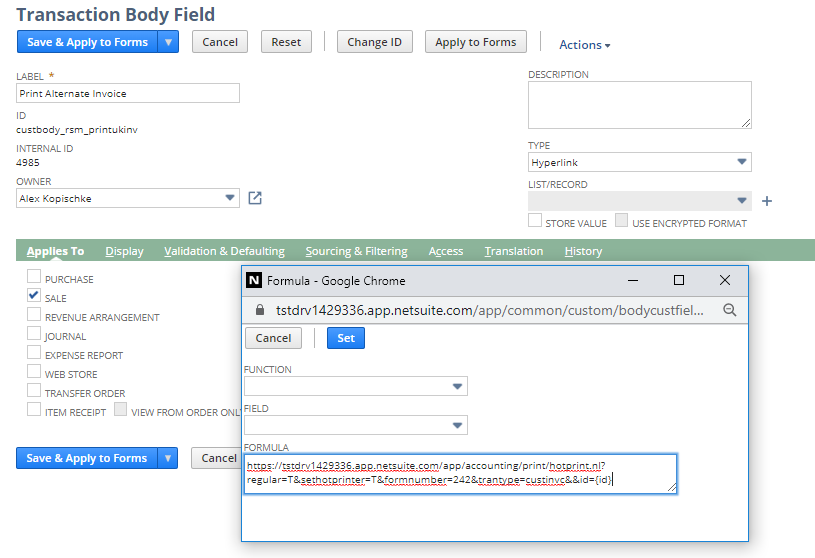The height and width of the screenshot is (558, 815).
Task: Expand the Type dropdown showing Hyperlink
Action: [741, 162]
